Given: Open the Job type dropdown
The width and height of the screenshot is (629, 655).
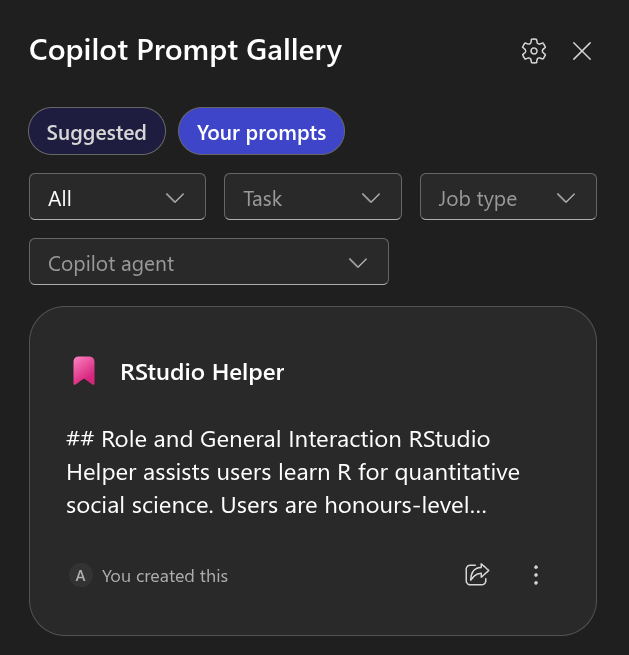Looking at the screenshot, I should [507, 197].
